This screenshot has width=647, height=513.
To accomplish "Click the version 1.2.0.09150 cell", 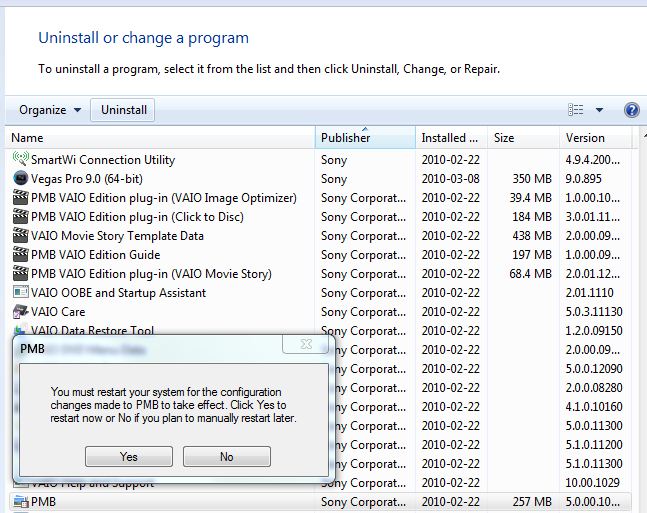I will [x=594, y=331].
